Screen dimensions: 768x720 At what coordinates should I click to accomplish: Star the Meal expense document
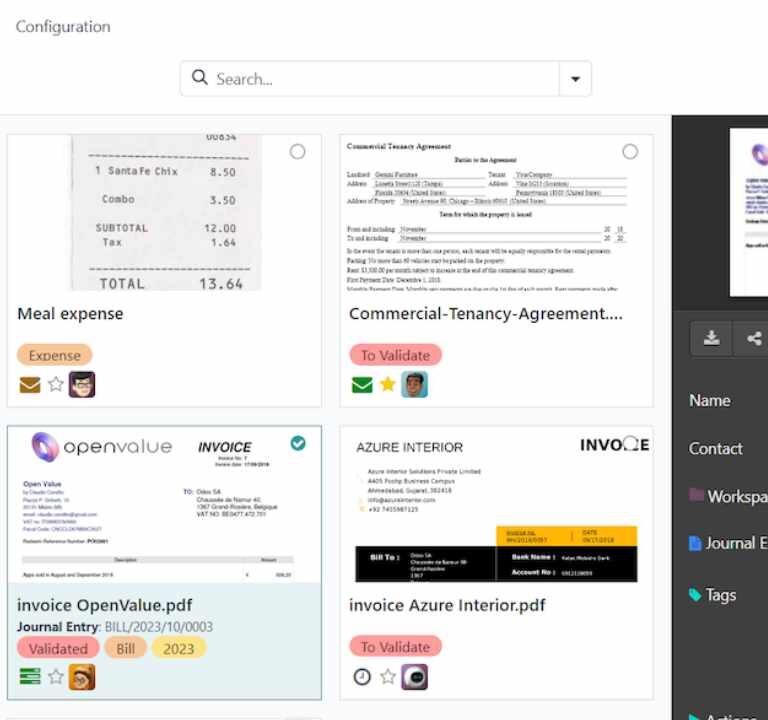click(x=56, y=384)
